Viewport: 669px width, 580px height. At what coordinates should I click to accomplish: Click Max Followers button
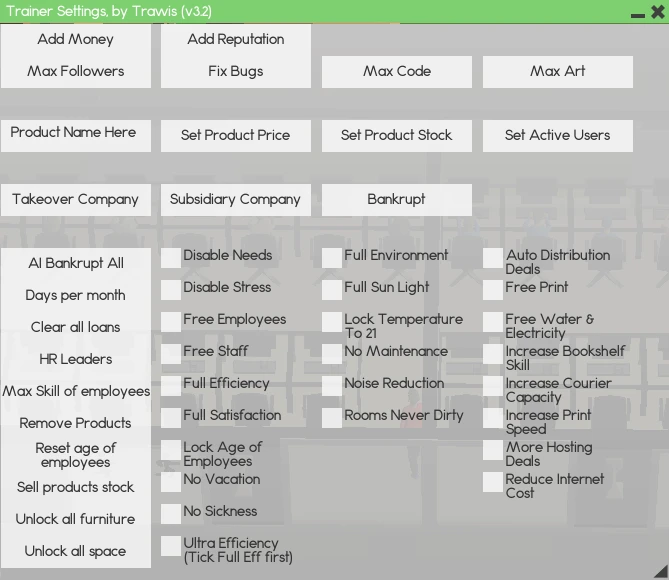pyautogui.click(x=76, y=71)
